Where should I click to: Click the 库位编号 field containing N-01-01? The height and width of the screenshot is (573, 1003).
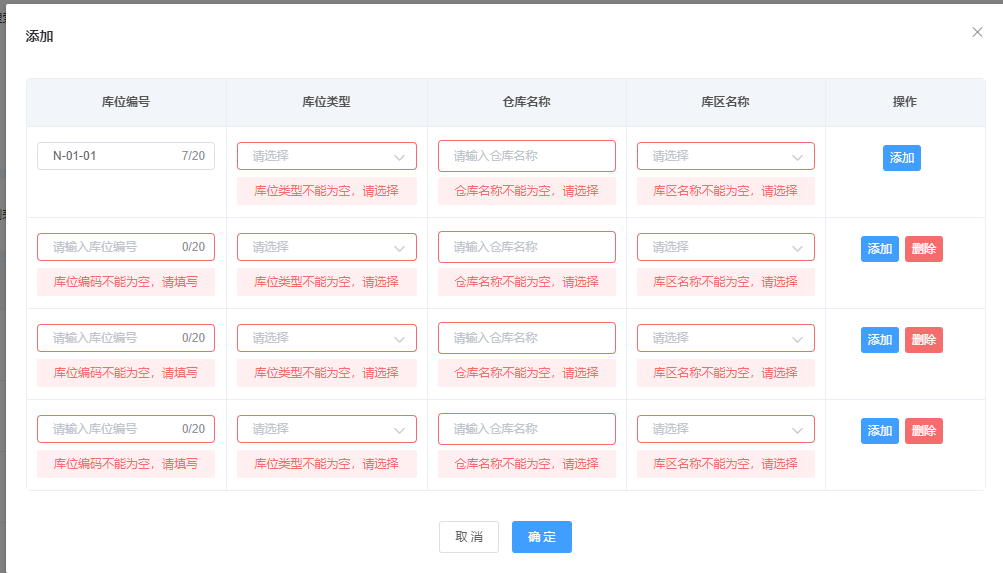pyautogui.click(x=126, y=156)
